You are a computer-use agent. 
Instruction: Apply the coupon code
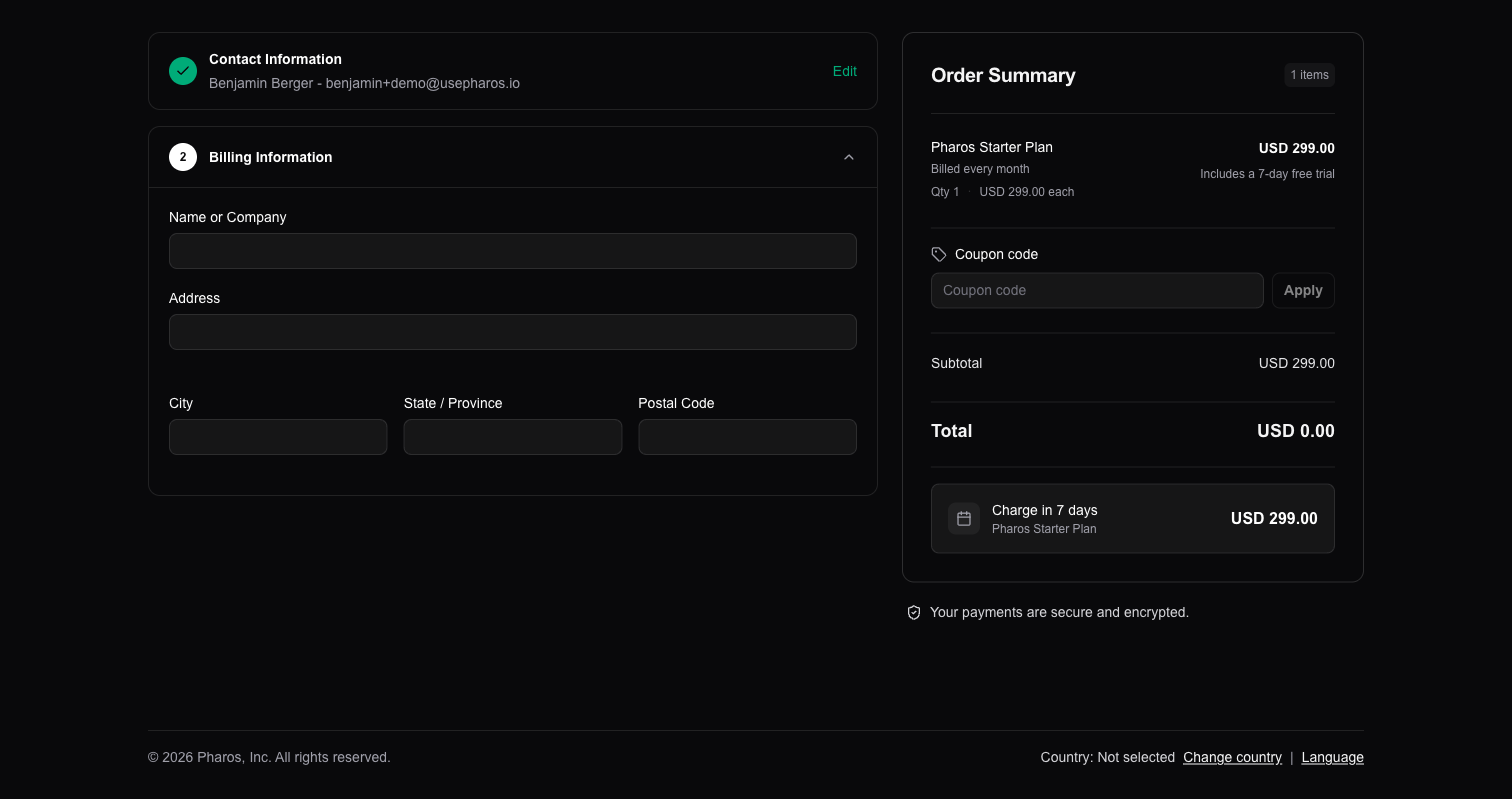pos(1302,290)
